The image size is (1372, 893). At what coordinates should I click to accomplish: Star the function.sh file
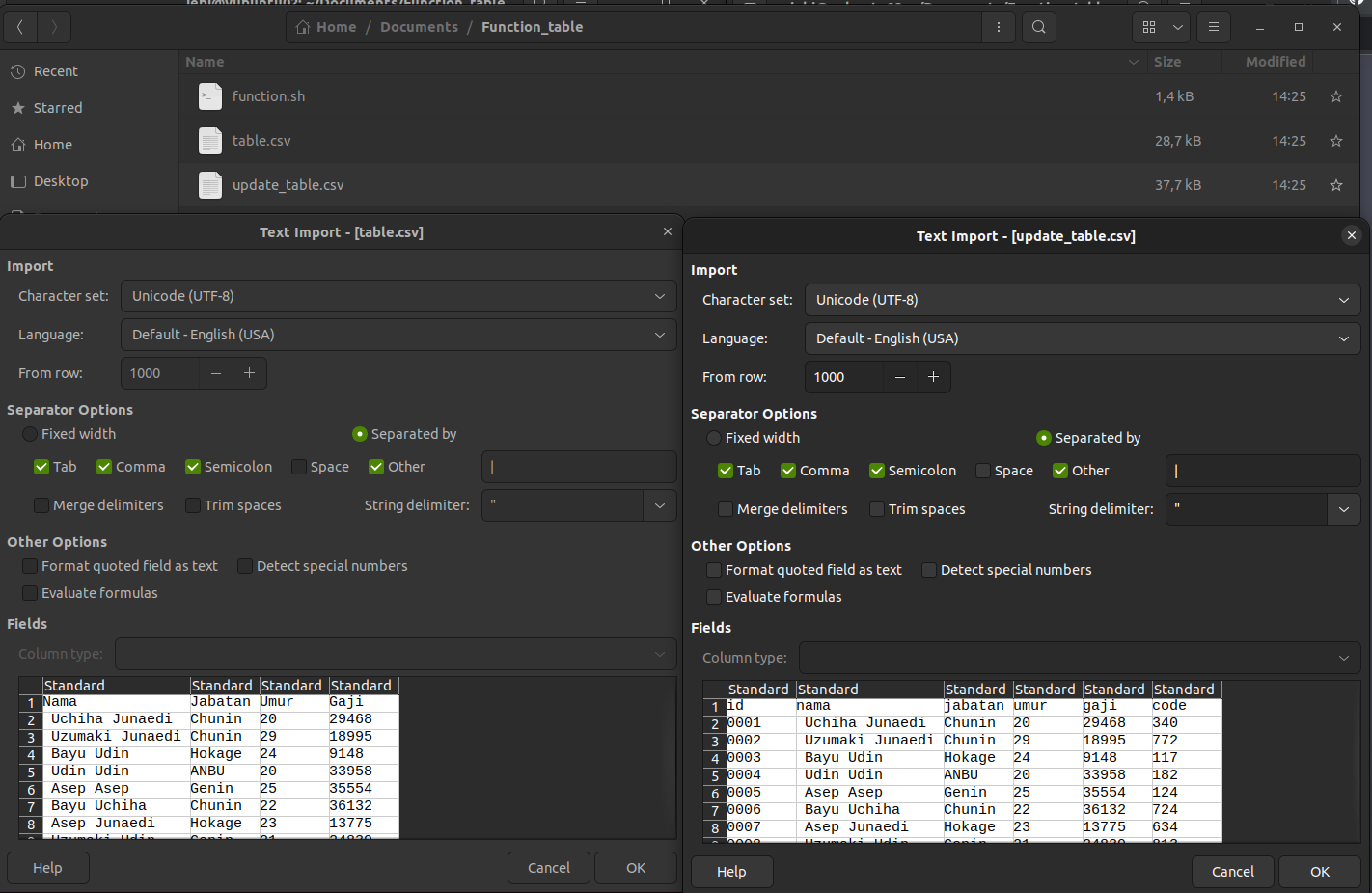pyautogui.click(x=1336, y=96)
